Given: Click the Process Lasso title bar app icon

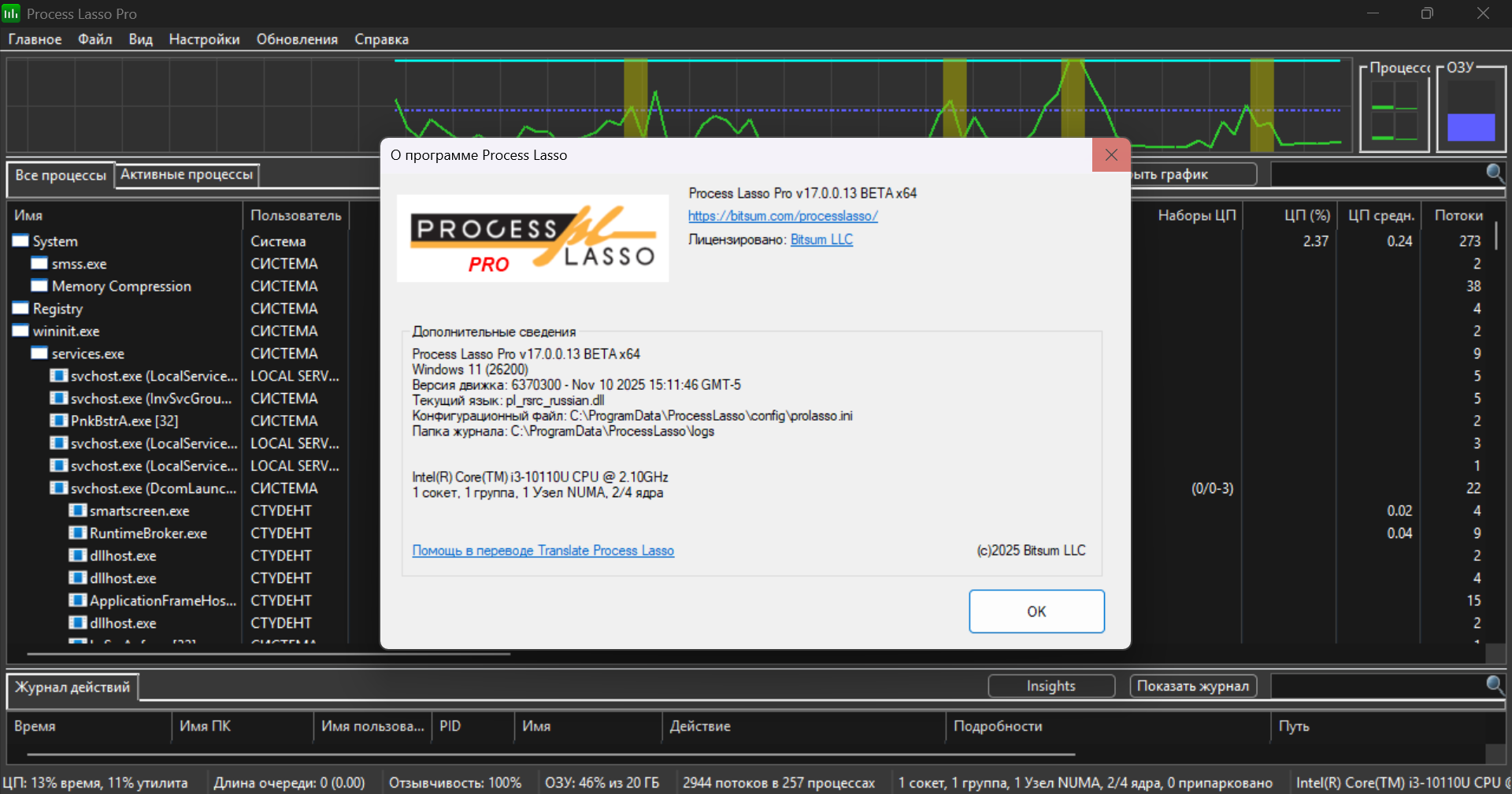Looking at the screenshot, I should [x=11, y=13].
